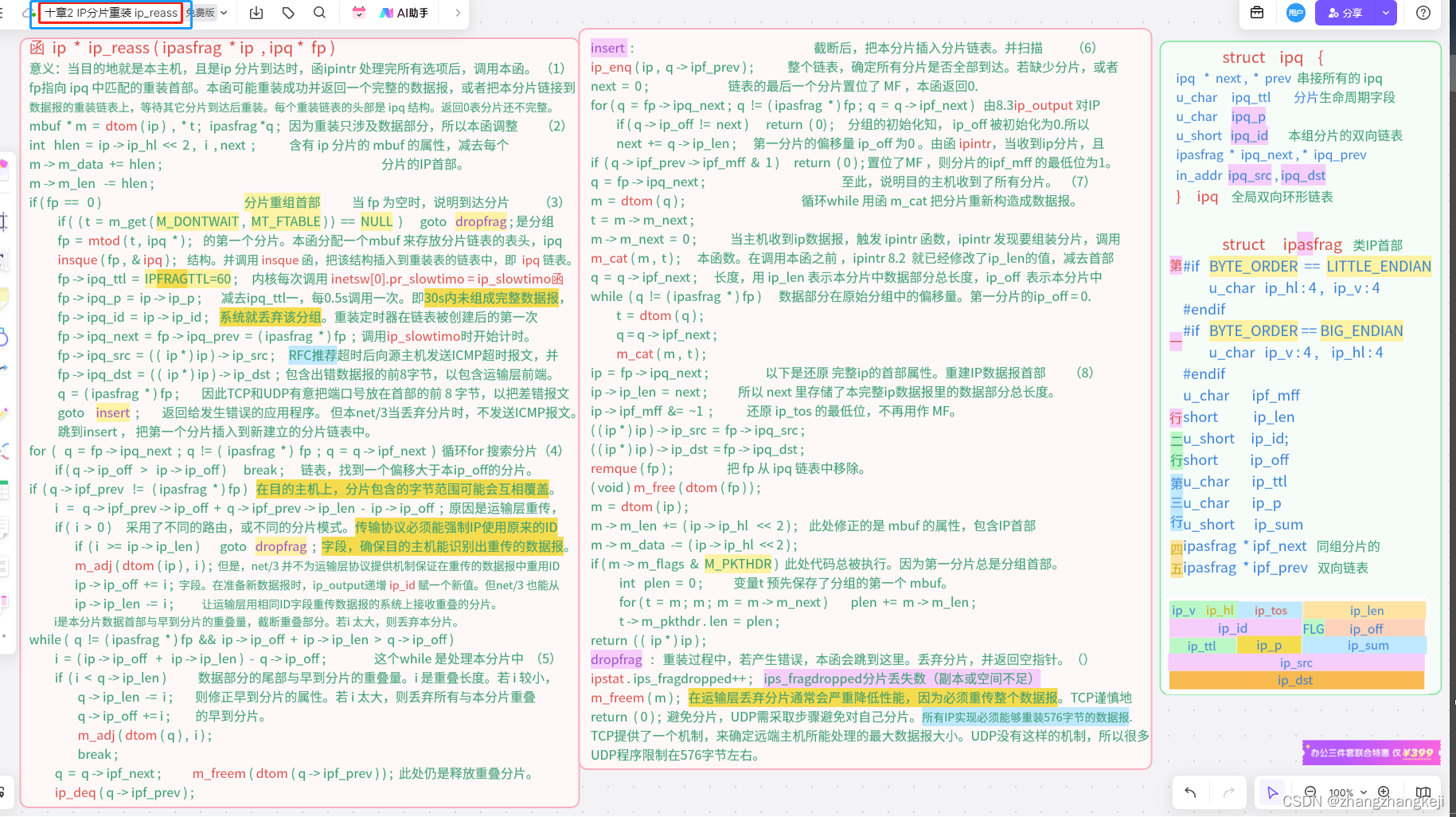Click the 'return ( ( ip * ) ip ) ;' line

coord(648,640)
